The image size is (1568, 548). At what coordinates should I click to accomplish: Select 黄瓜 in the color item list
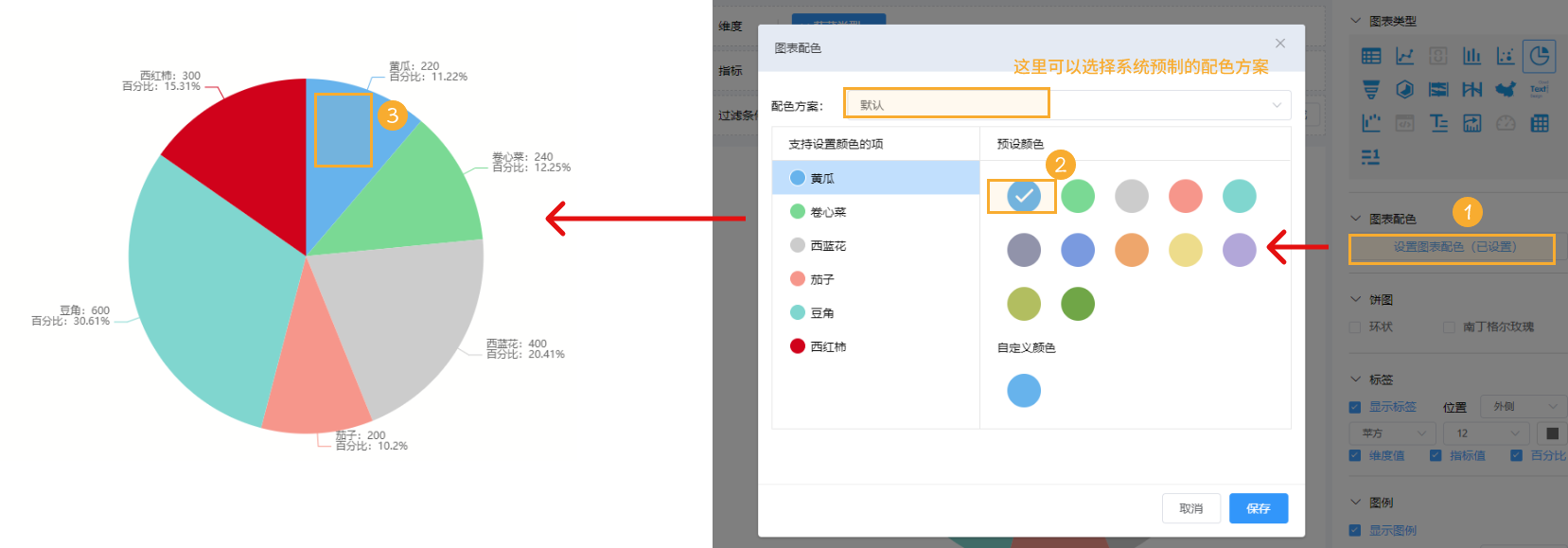click(875, 178)
